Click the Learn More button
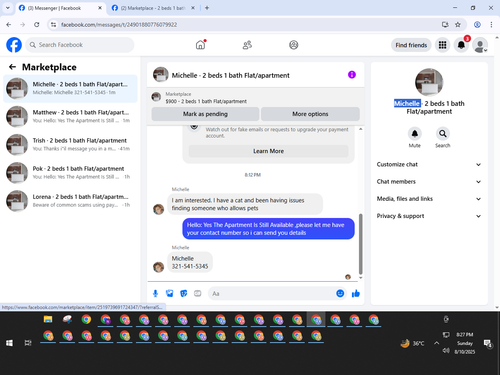 268,151
